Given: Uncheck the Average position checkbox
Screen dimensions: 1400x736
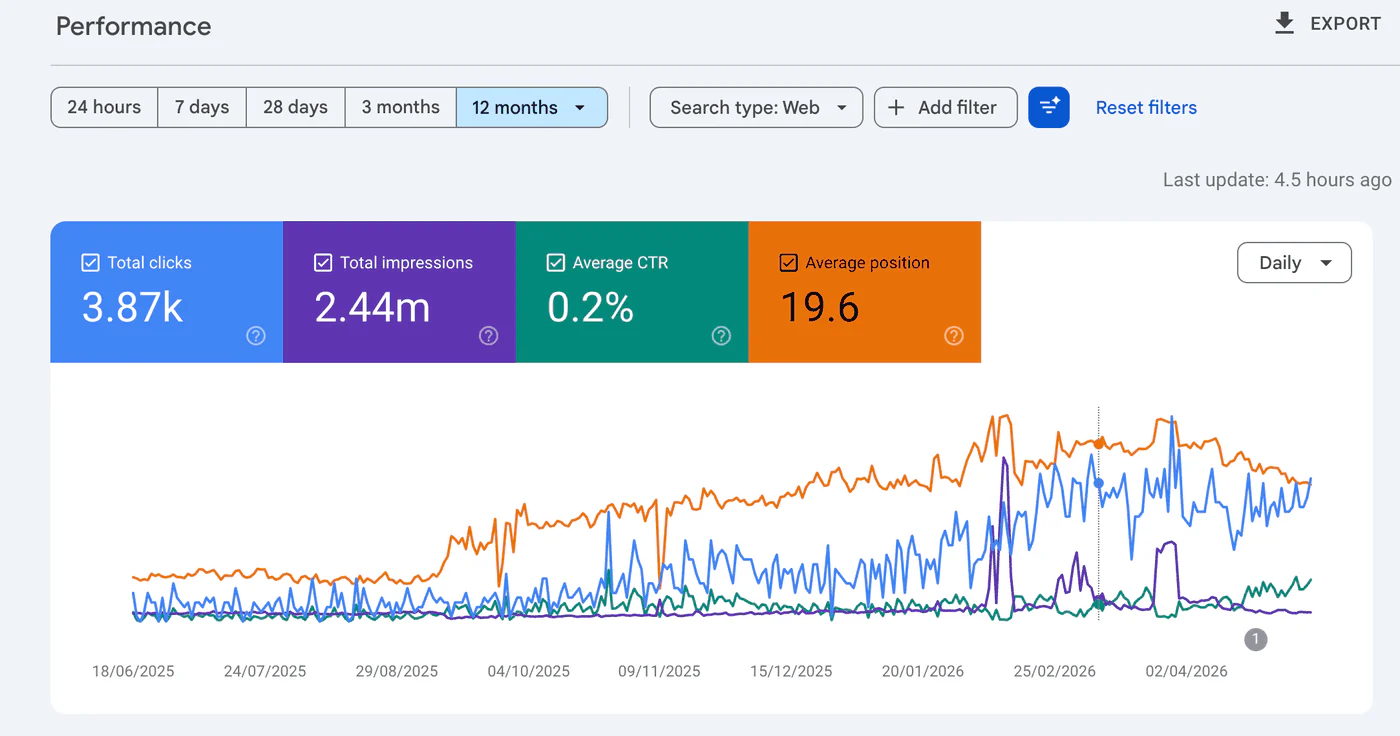Looking at the screenshot, I should pyautogui.click(x=788, y=263).
